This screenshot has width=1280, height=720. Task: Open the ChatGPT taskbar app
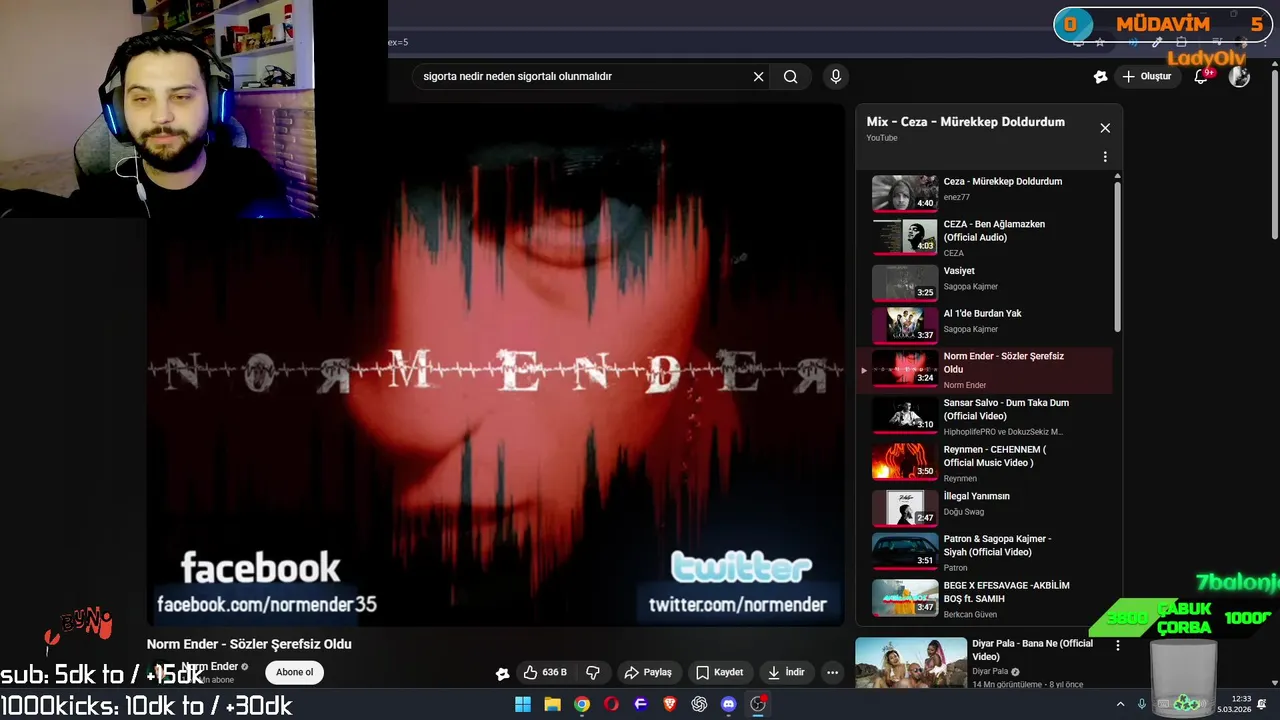pos(699,704)
